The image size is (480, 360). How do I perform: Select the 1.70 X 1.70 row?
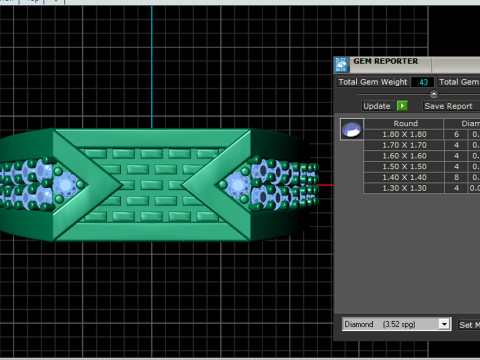click(x=422, y=145)
